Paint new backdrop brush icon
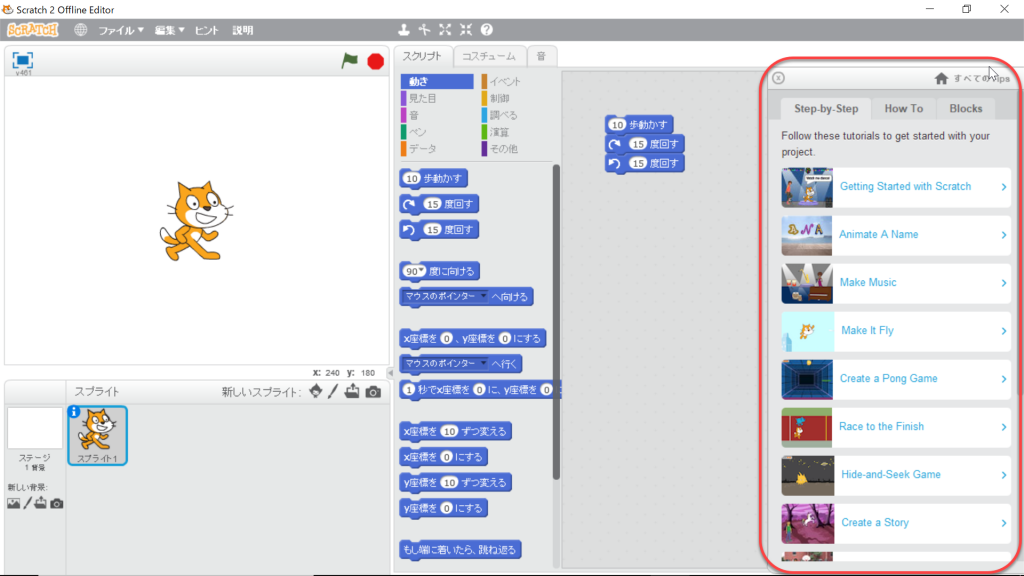The image size is (1024, 576). (x=27, y=504)
